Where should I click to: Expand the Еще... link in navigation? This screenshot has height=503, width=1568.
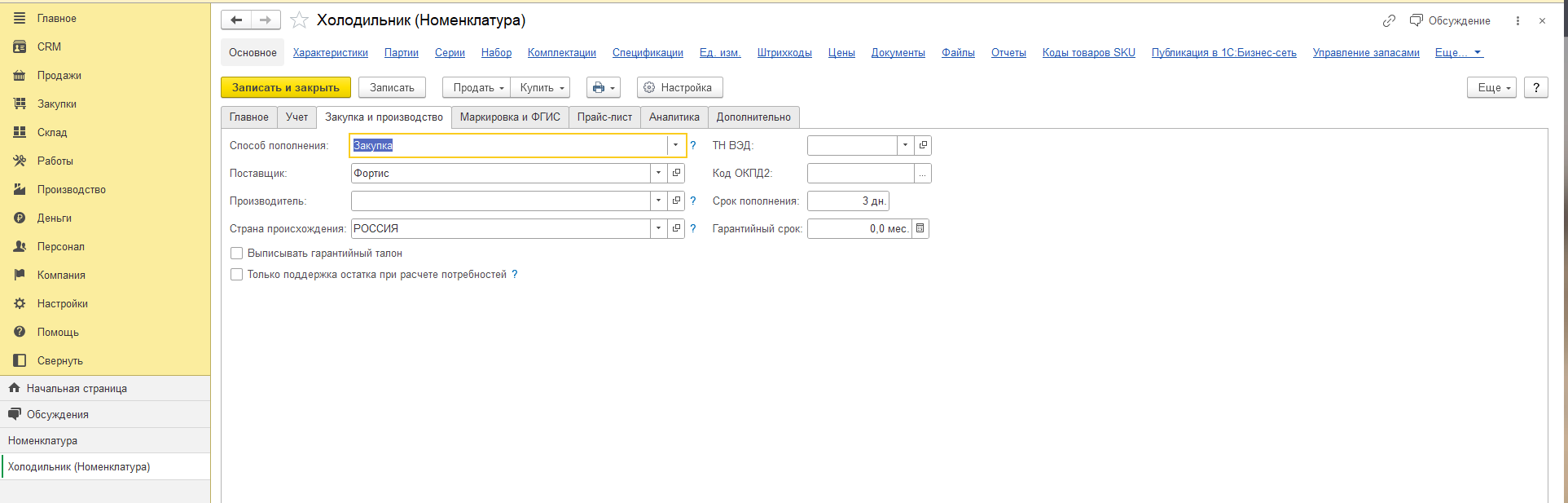coord(1459,52)
